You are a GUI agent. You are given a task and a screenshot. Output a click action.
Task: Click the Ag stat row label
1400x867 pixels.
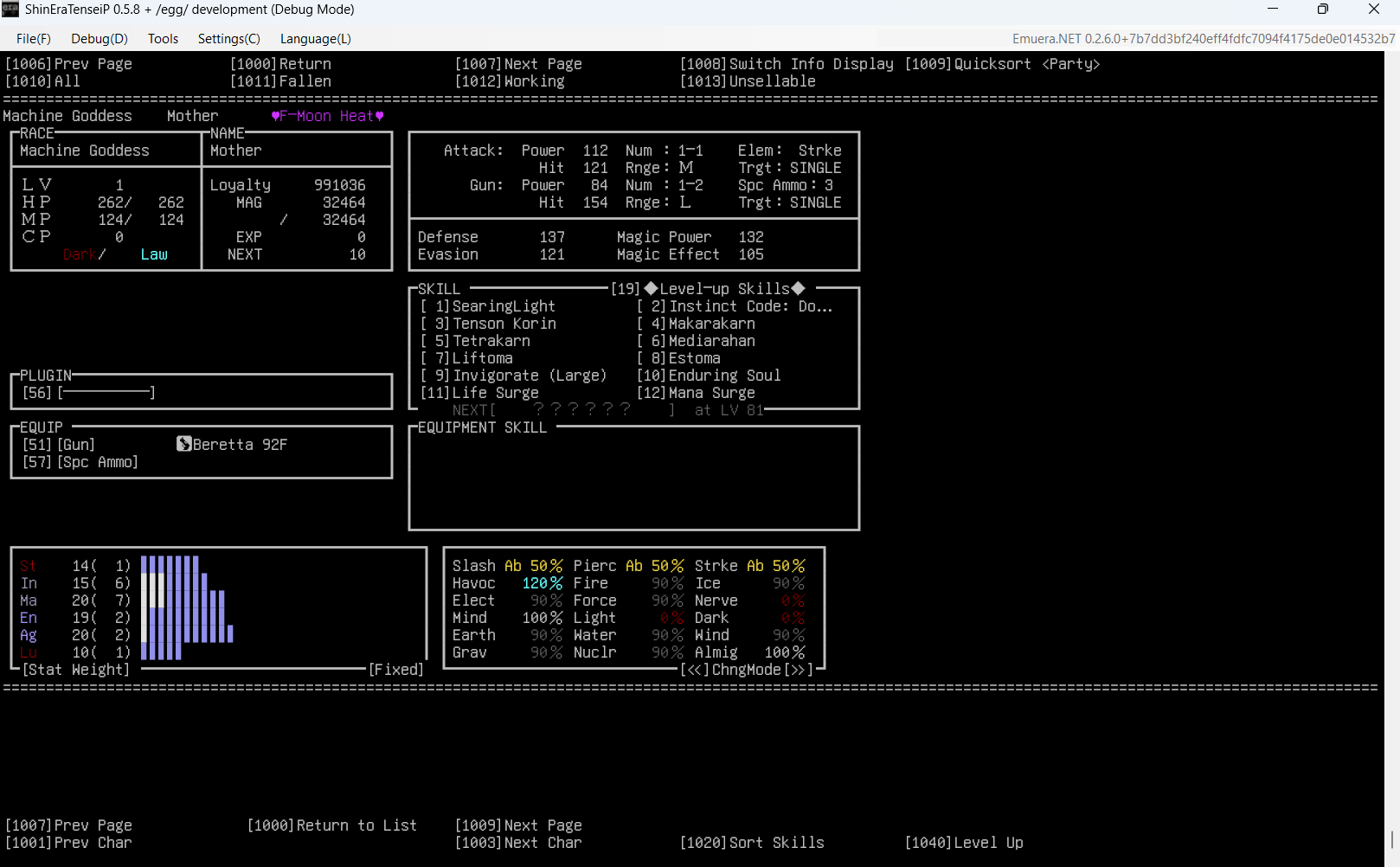(28, 635)
